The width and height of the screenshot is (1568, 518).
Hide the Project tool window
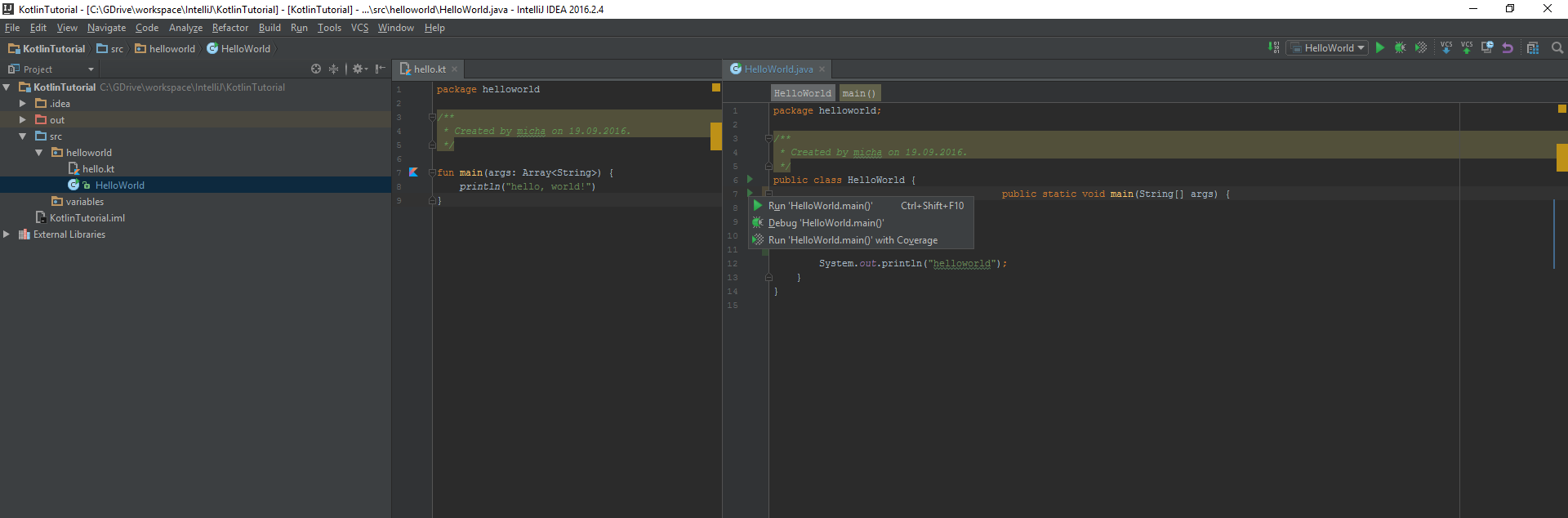[380, 69]
